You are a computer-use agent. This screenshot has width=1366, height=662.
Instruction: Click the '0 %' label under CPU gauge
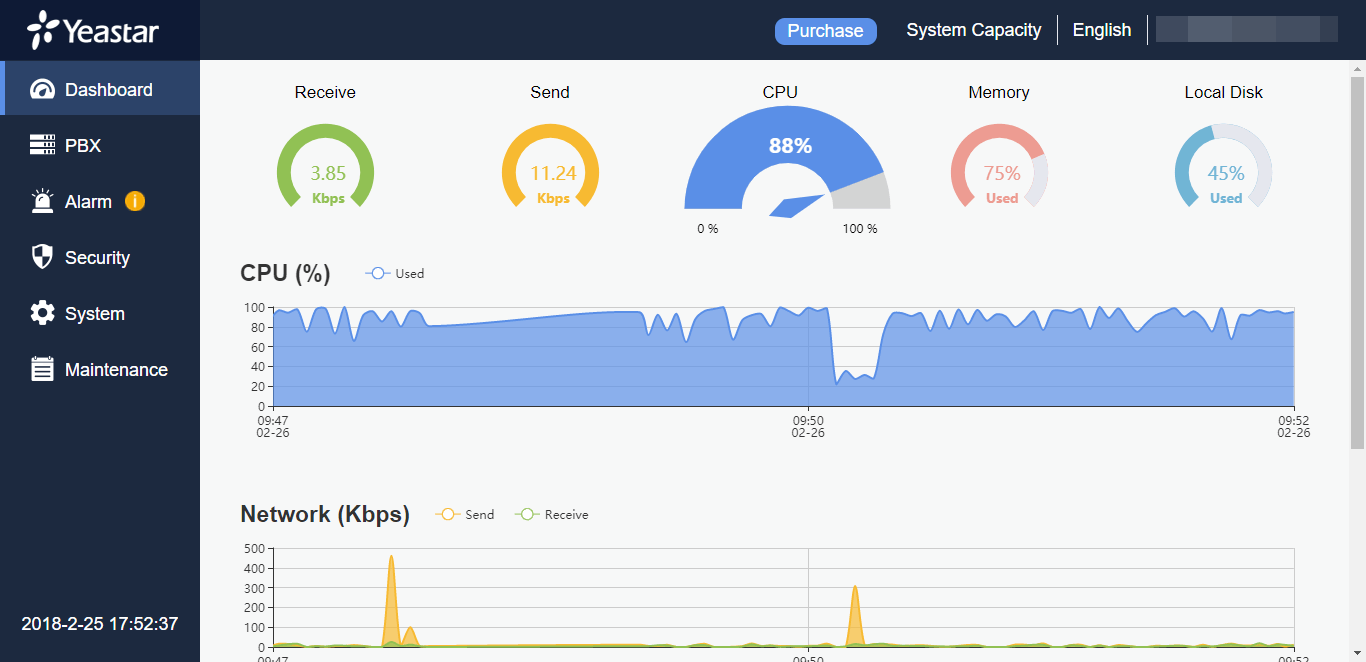point(708,229)
